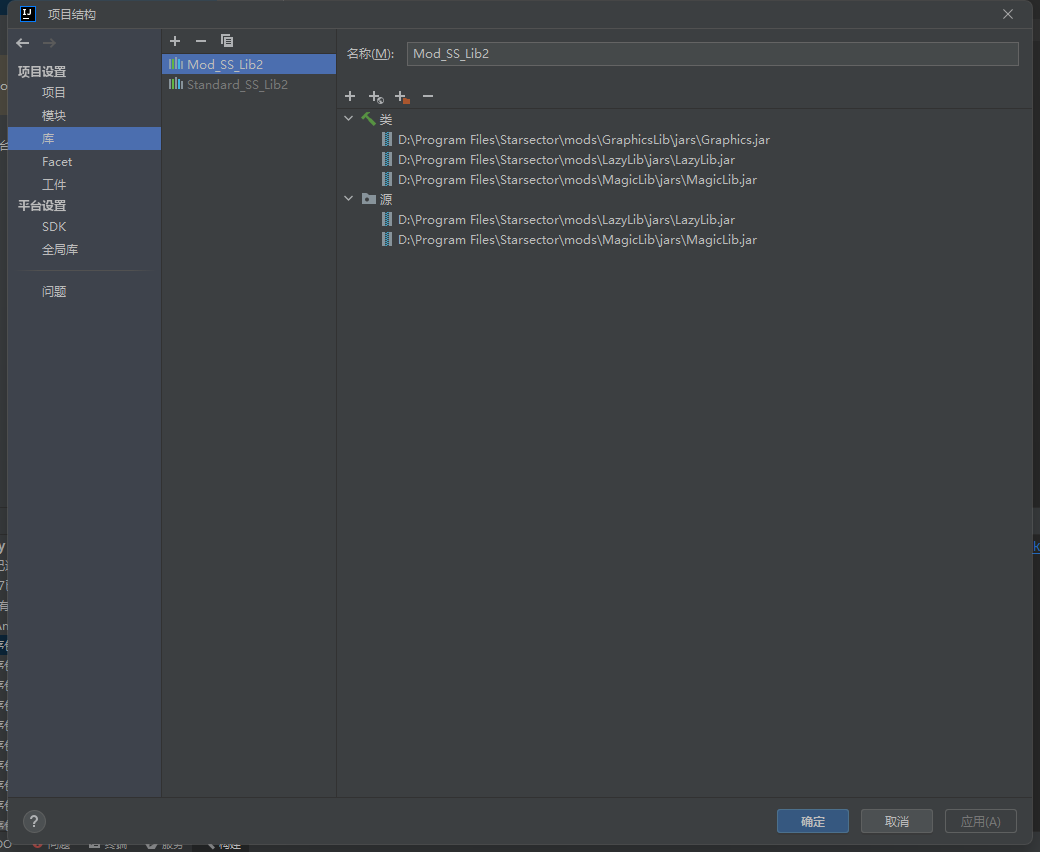The height and width of the screenshot is (852, 1040).
Task: Open the 全局库 global libraries section
Action: point(60,250)
